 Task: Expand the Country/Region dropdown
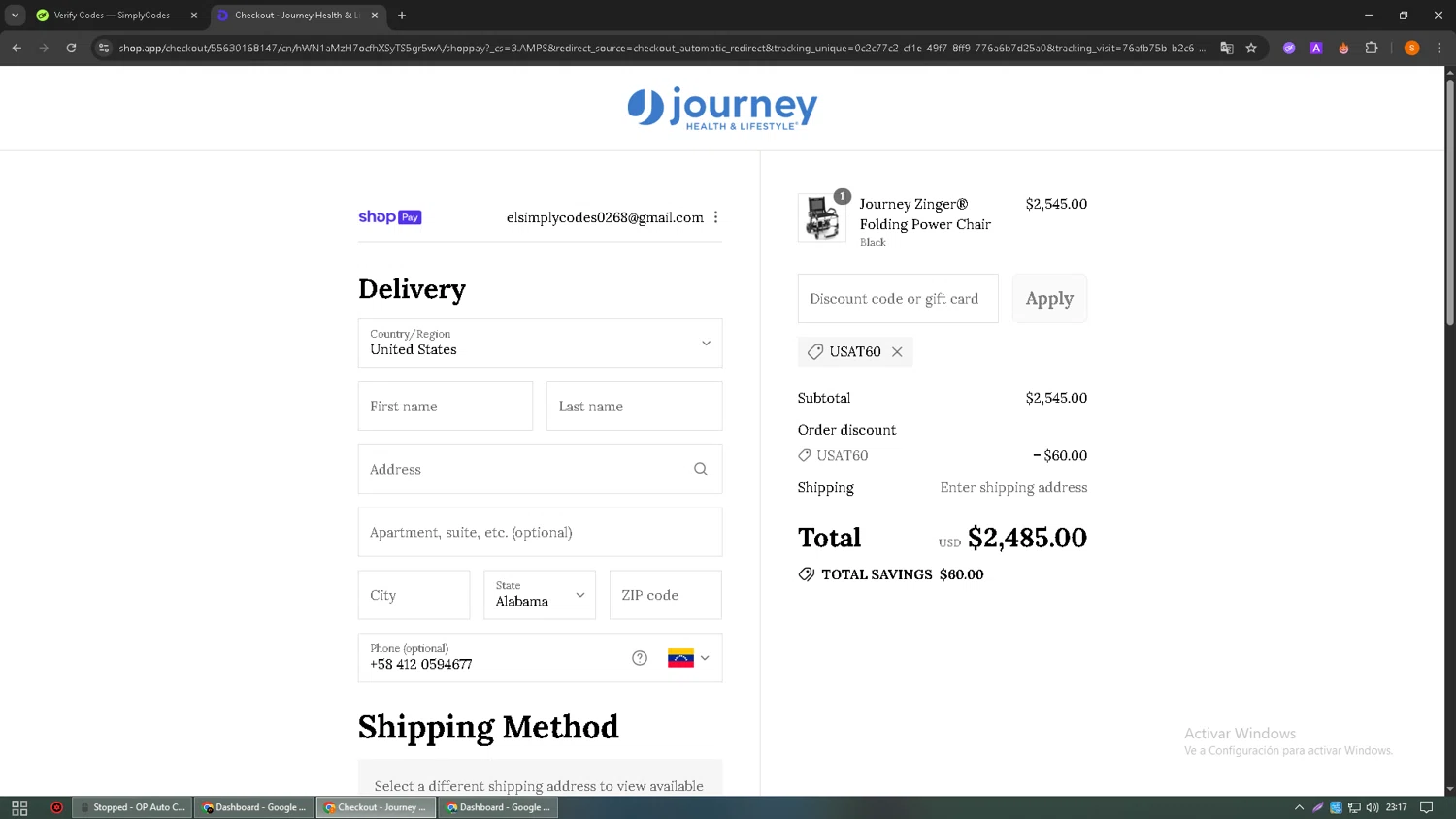pyautogui.click(x=540, y=344)
